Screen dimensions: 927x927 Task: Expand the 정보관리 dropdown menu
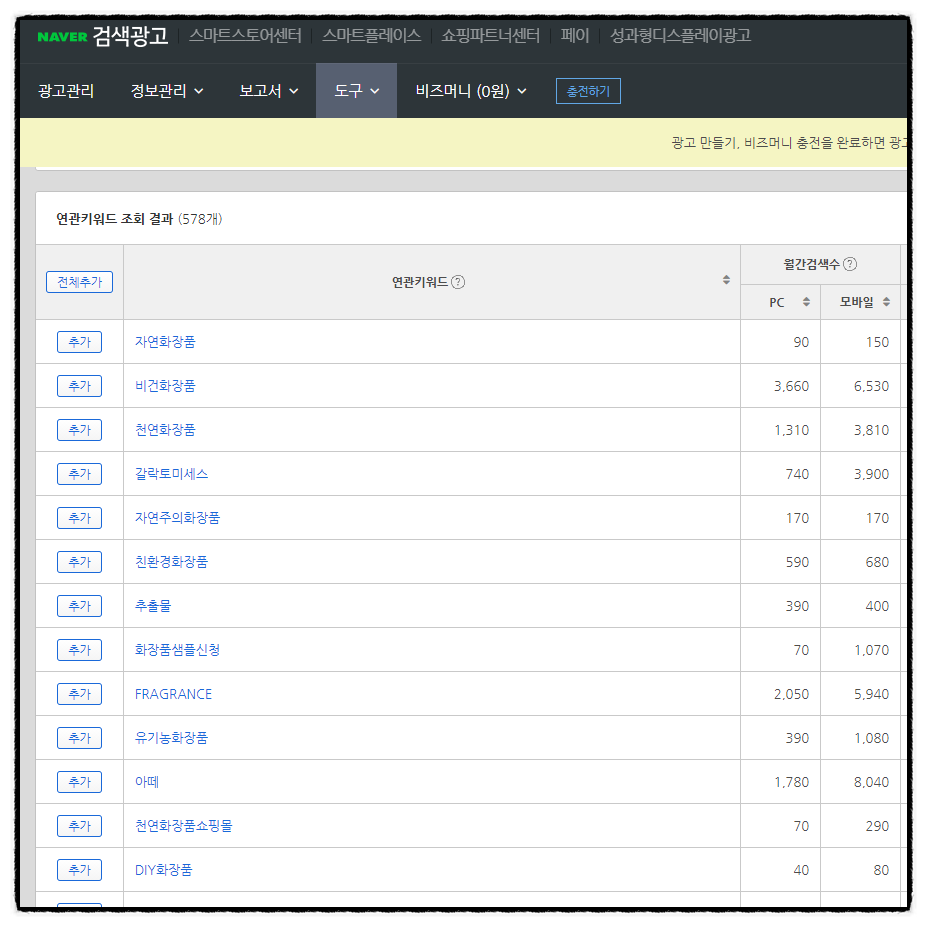[167, 91]
